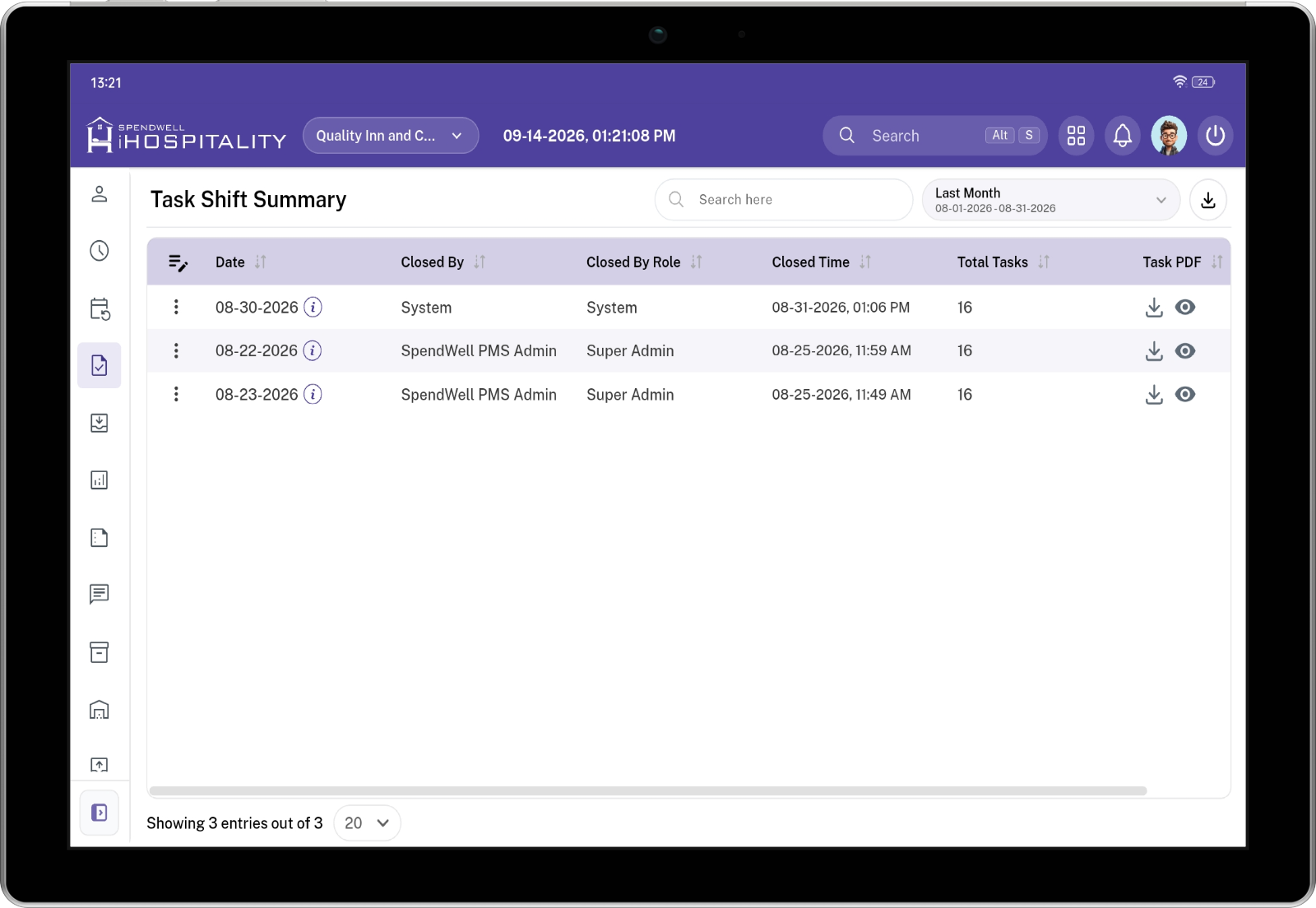Image resolution: width=1316 pixels, height=908 pixels.
Task: Open the calendar refresh sidebar icon
Action: point(100,308)
